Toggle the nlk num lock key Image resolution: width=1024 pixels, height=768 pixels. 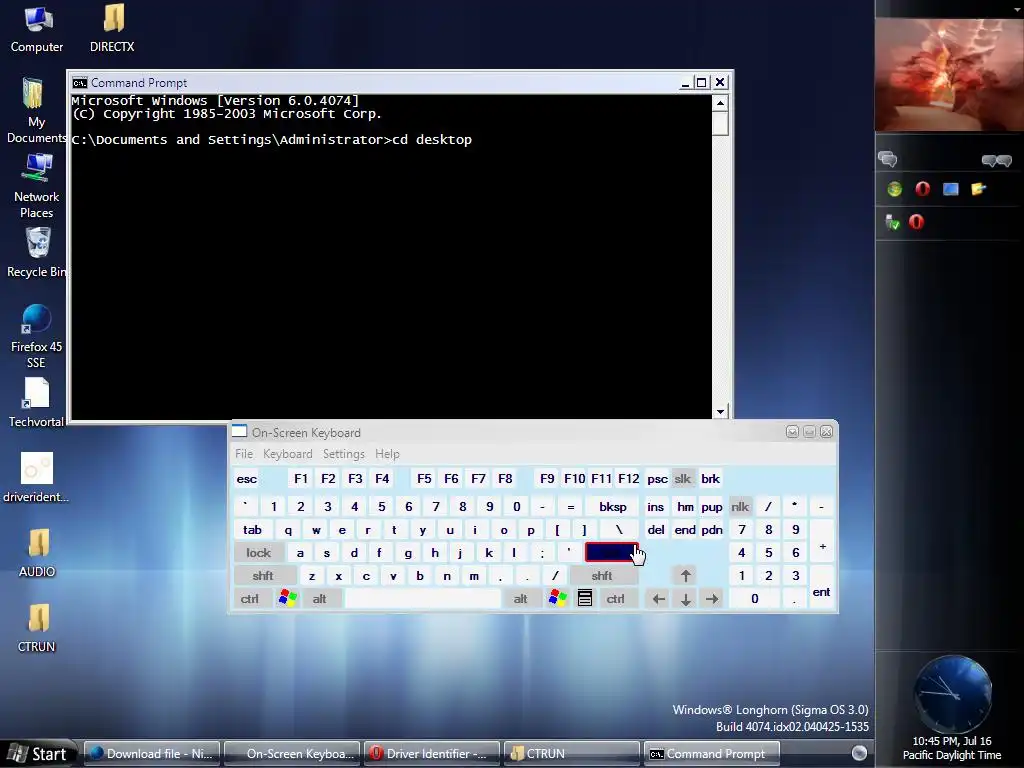point(740,507)
